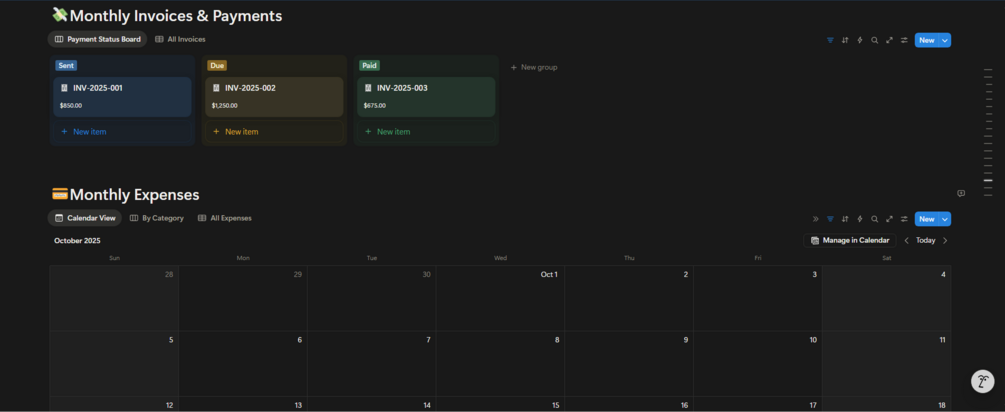Click the yellow Due status tag
The height and width of the screenshot is (412, 1005).
(x=217, y=65)
